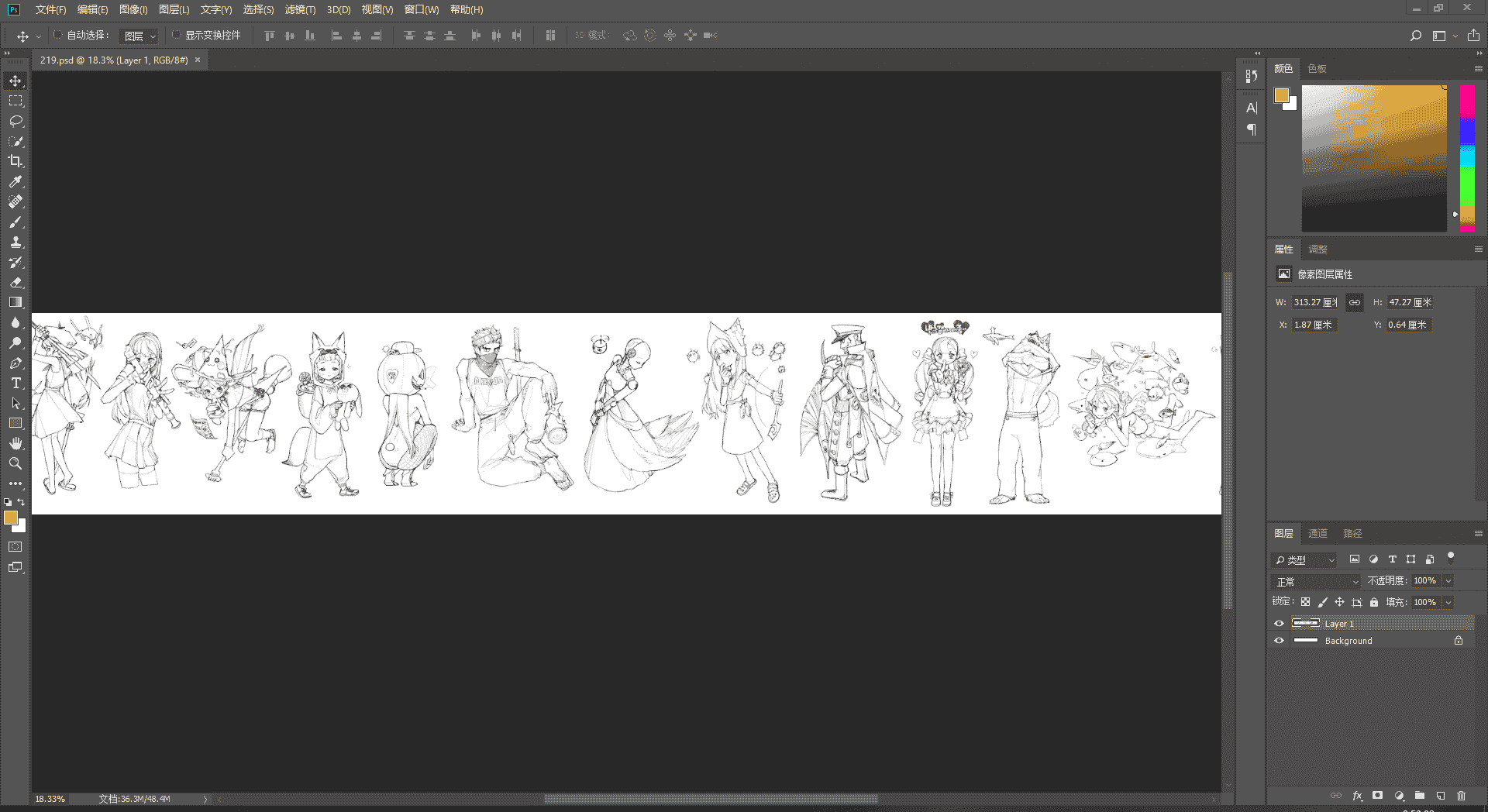Expand the opacity 100% dropdown arrow
The image size is (1488, 812).
(x=1448, y=580)
